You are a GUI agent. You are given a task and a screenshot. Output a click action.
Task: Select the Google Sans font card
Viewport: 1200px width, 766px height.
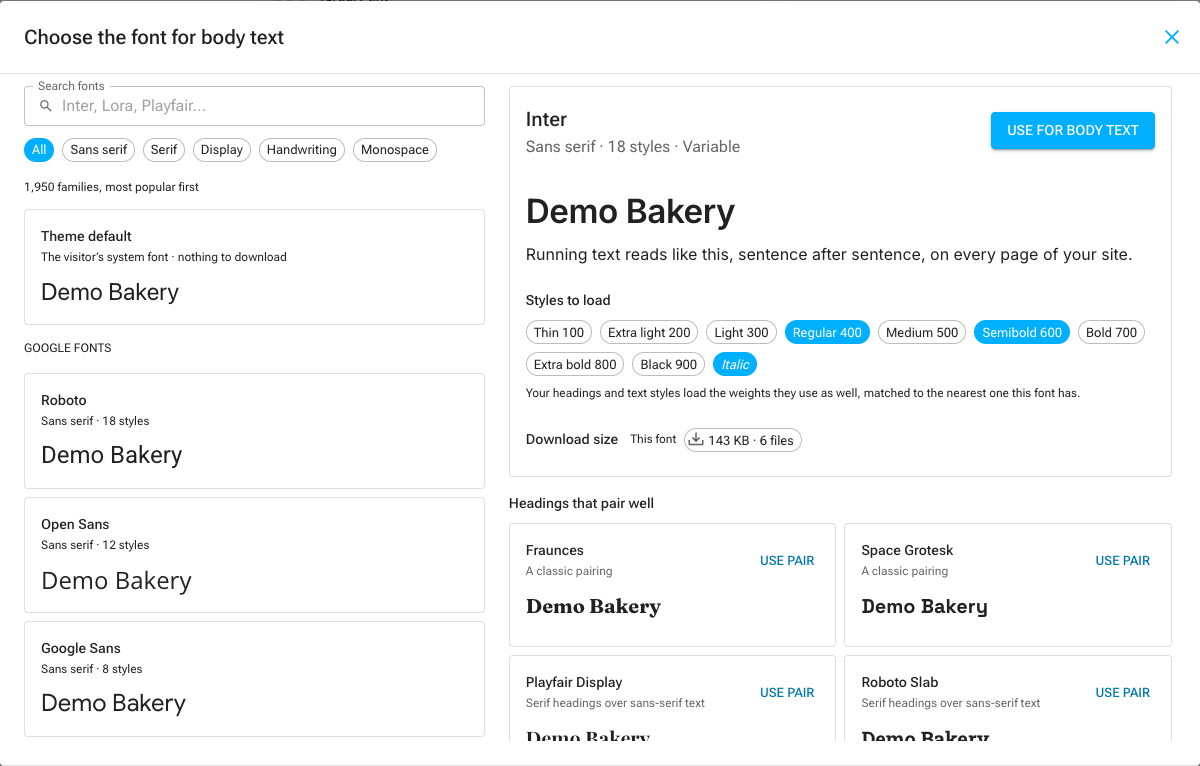(254, 679)
